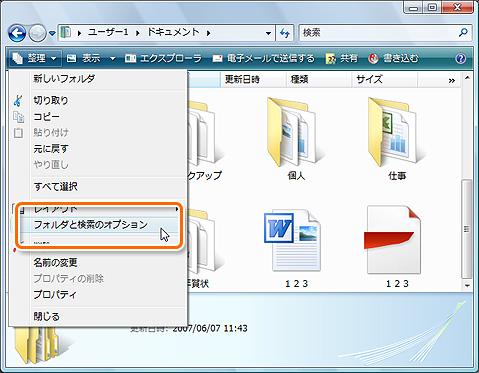Open recent pages dropdown next to Forward

pos(52,33)
